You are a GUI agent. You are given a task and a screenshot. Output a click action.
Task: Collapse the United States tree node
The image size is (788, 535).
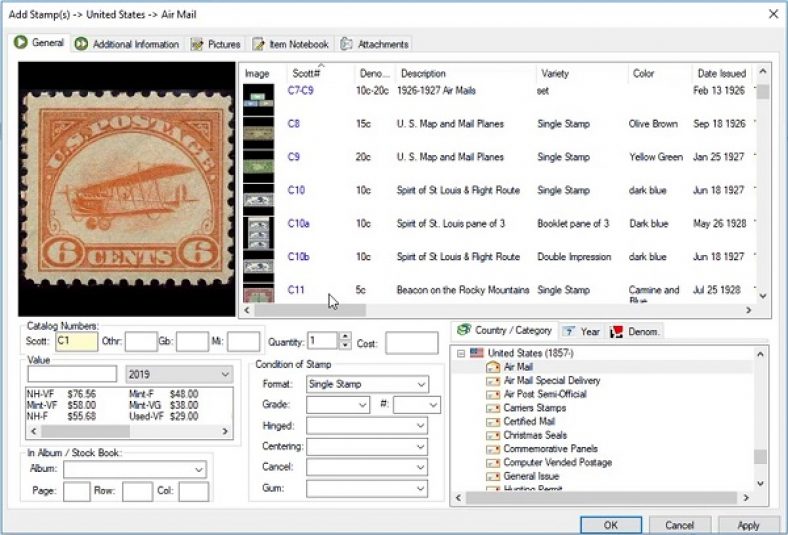(x=460, y=353)
